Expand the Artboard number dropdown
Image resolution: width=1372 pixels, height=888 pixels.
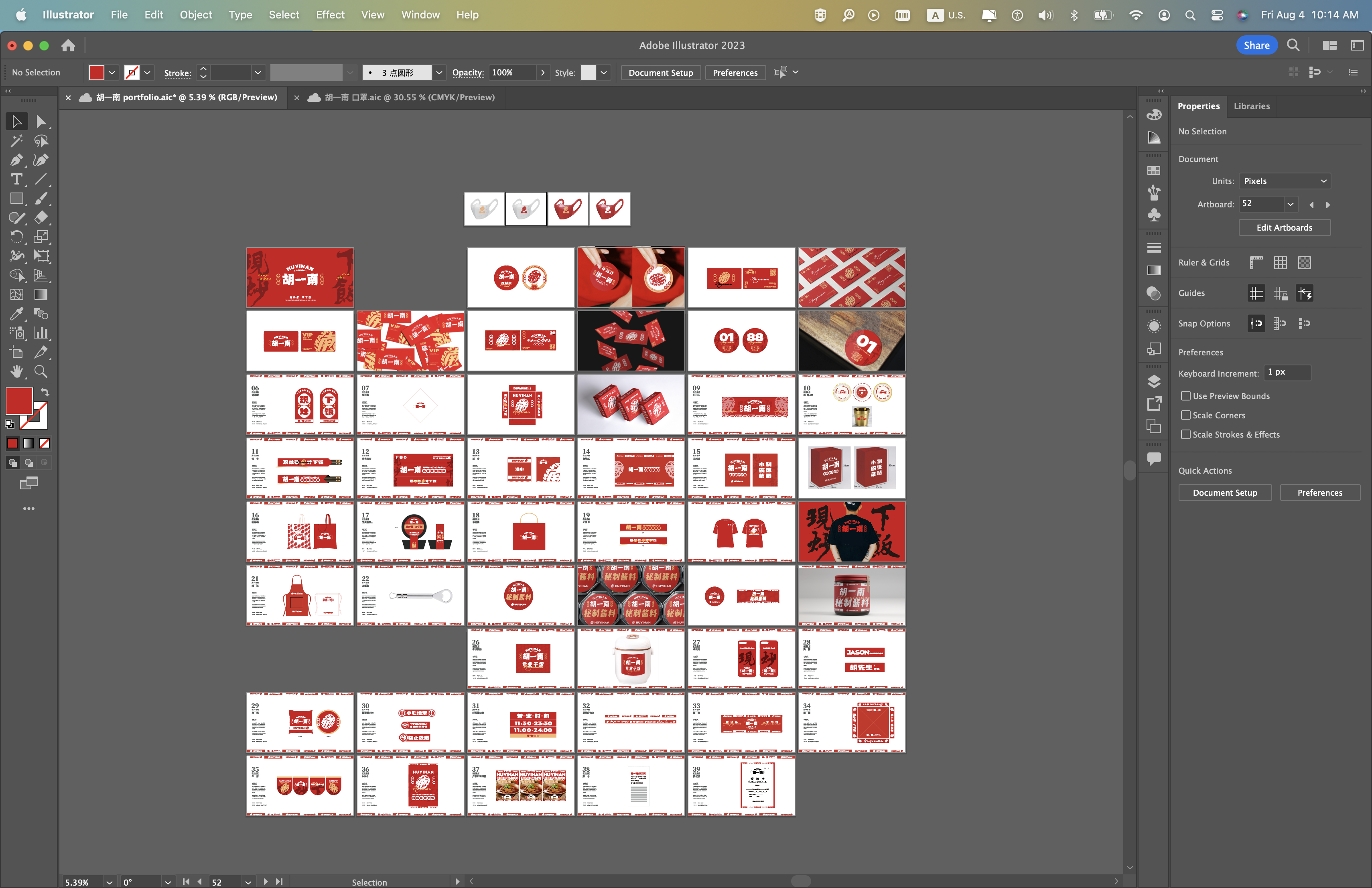1291,204
